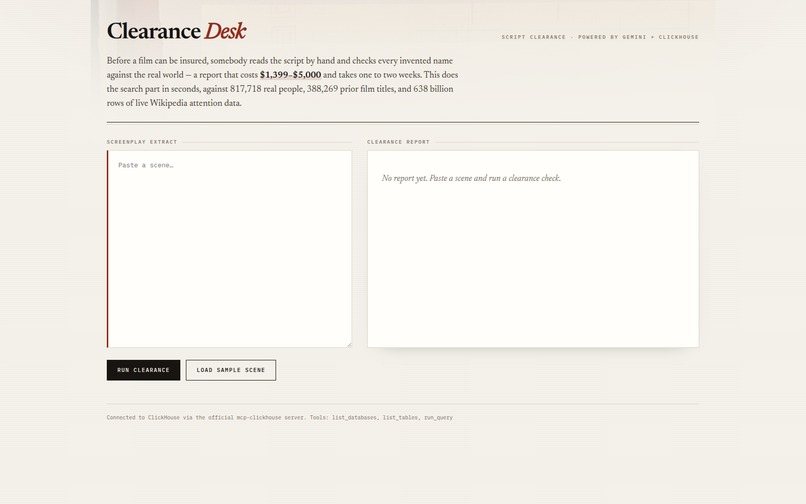Load the sample scene
806x504 pixels.
(x=231, y=370)
